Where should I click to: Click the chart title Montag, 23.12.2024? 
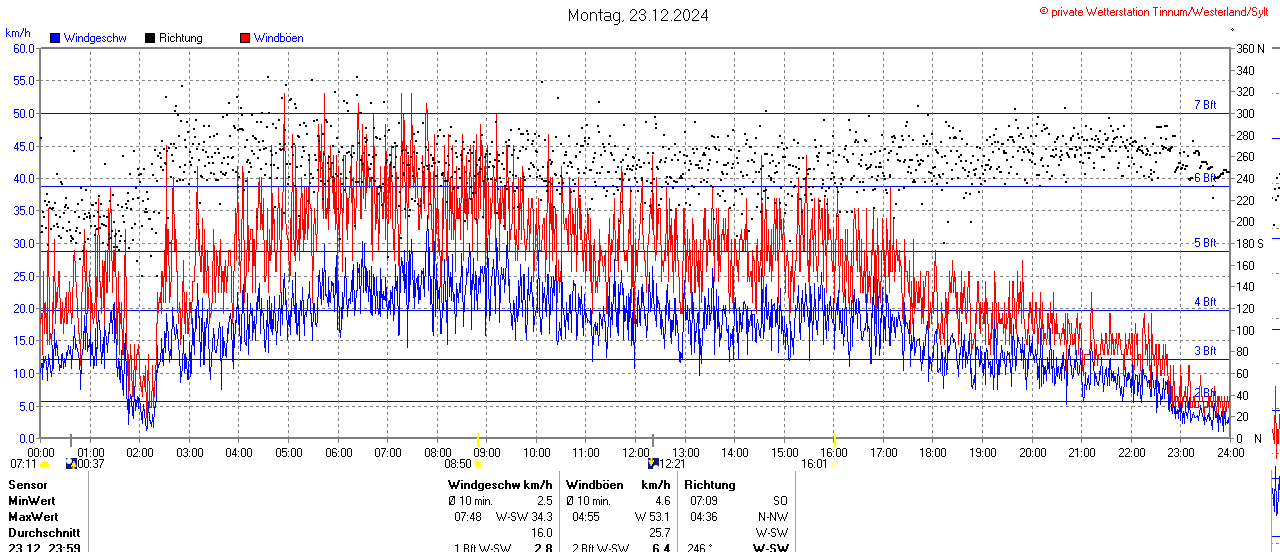[638, 15]
